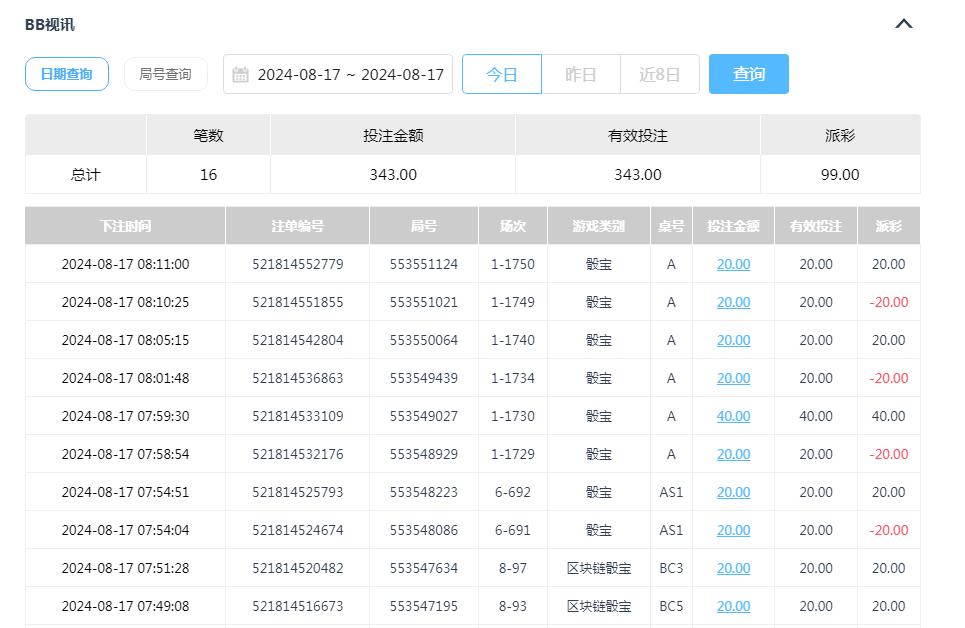The image size is (965, 628).
Task: Select the 今日 filter
Action: pyautogui.click(x=502, y=73)
